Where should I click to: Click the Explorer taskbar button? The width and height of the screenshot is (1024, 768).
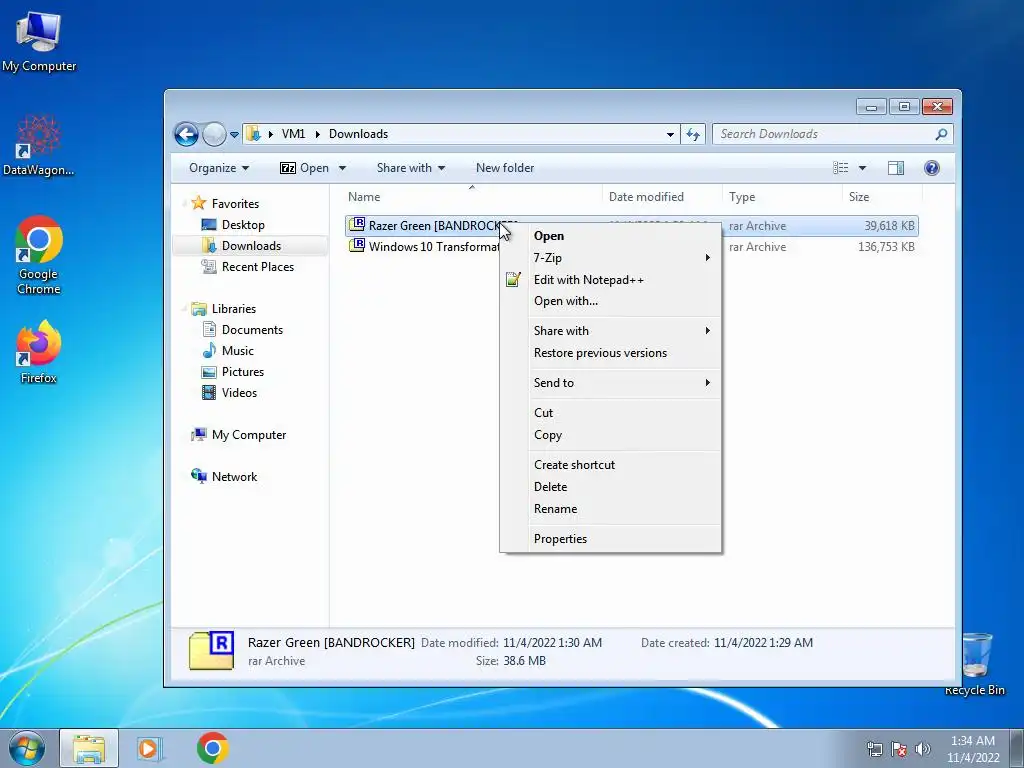pos(89,748)
